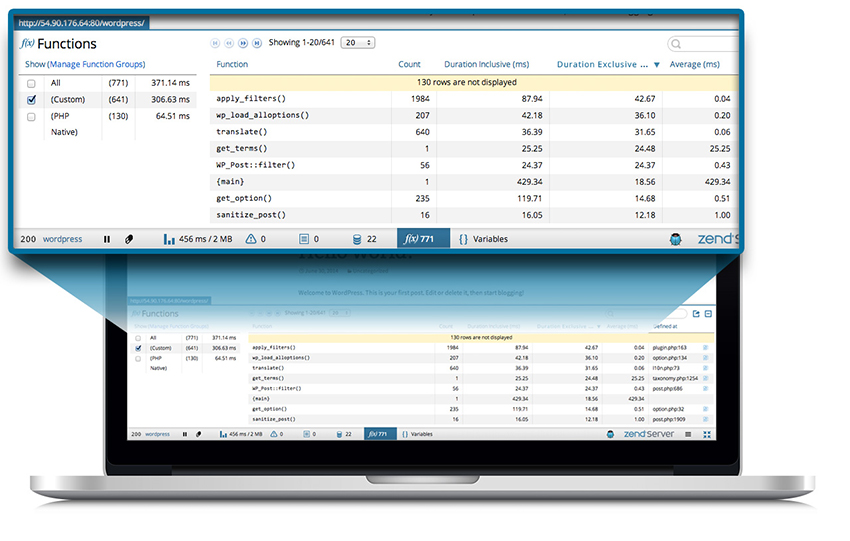Click the eraser clear icon in toolbar
The image size is (850, 541).
click(x=128, y=240)
